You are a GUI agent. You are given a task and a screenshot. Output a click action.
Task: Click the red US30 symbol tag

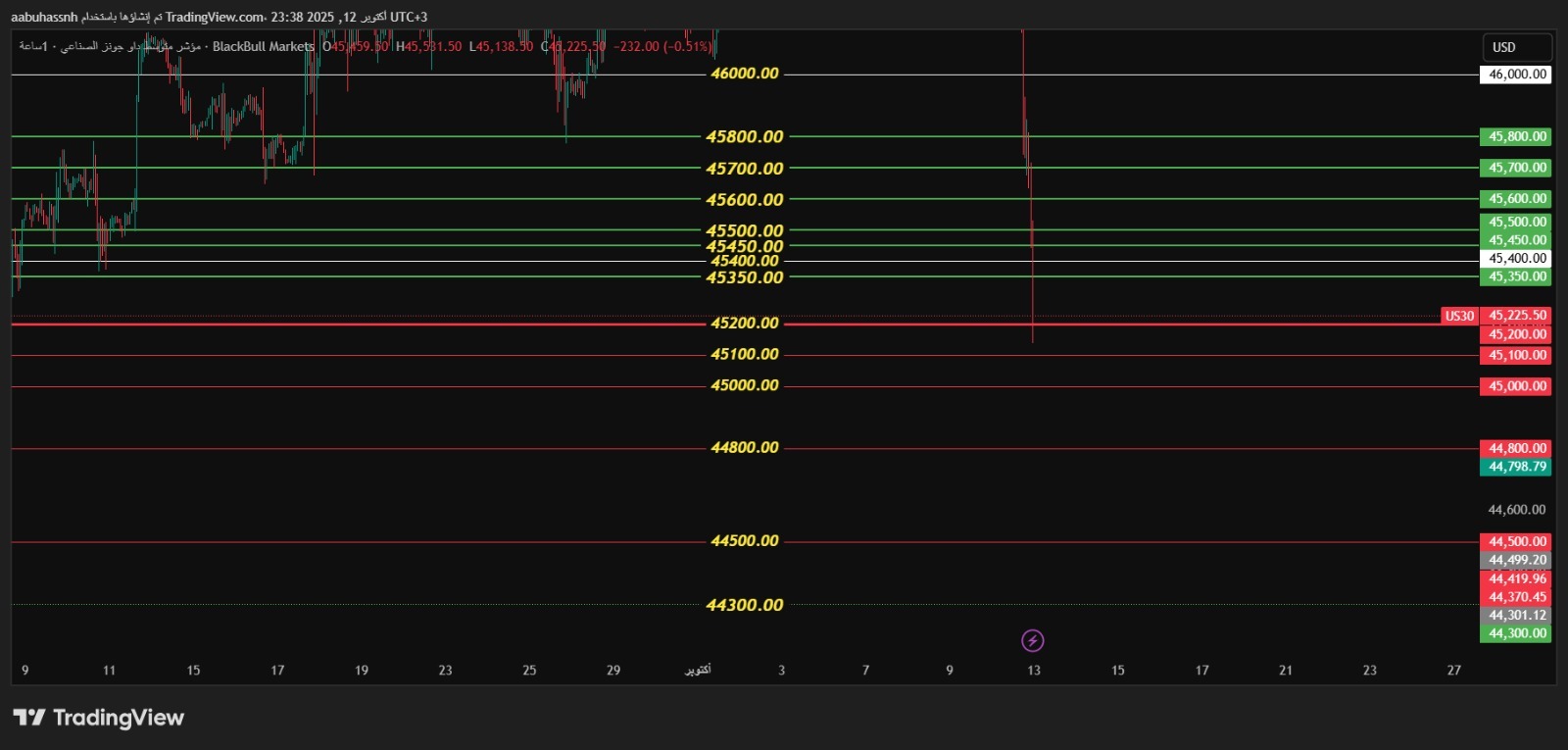[x=1459, y=316]
